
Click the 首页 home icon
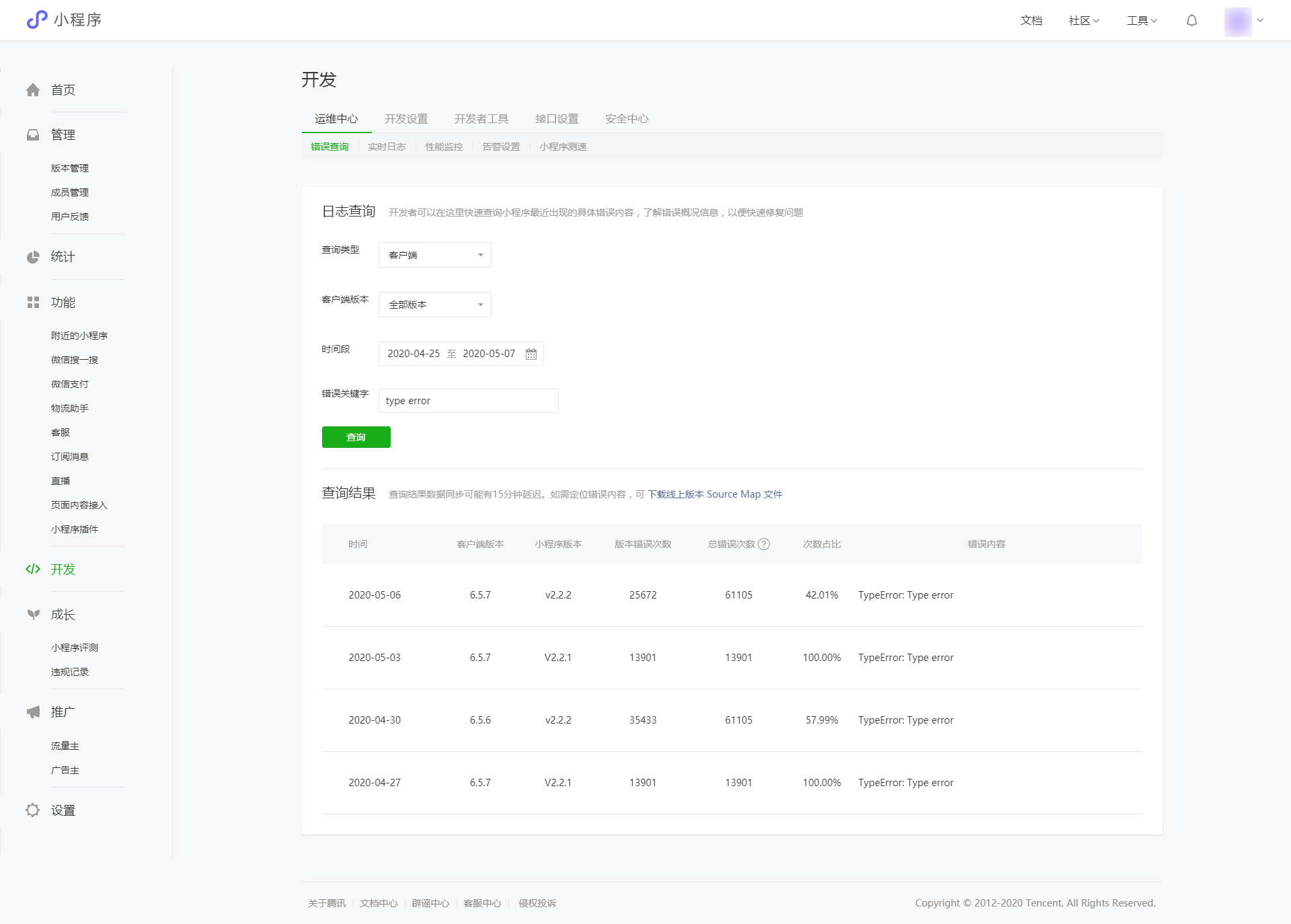[x=33, y=90]
